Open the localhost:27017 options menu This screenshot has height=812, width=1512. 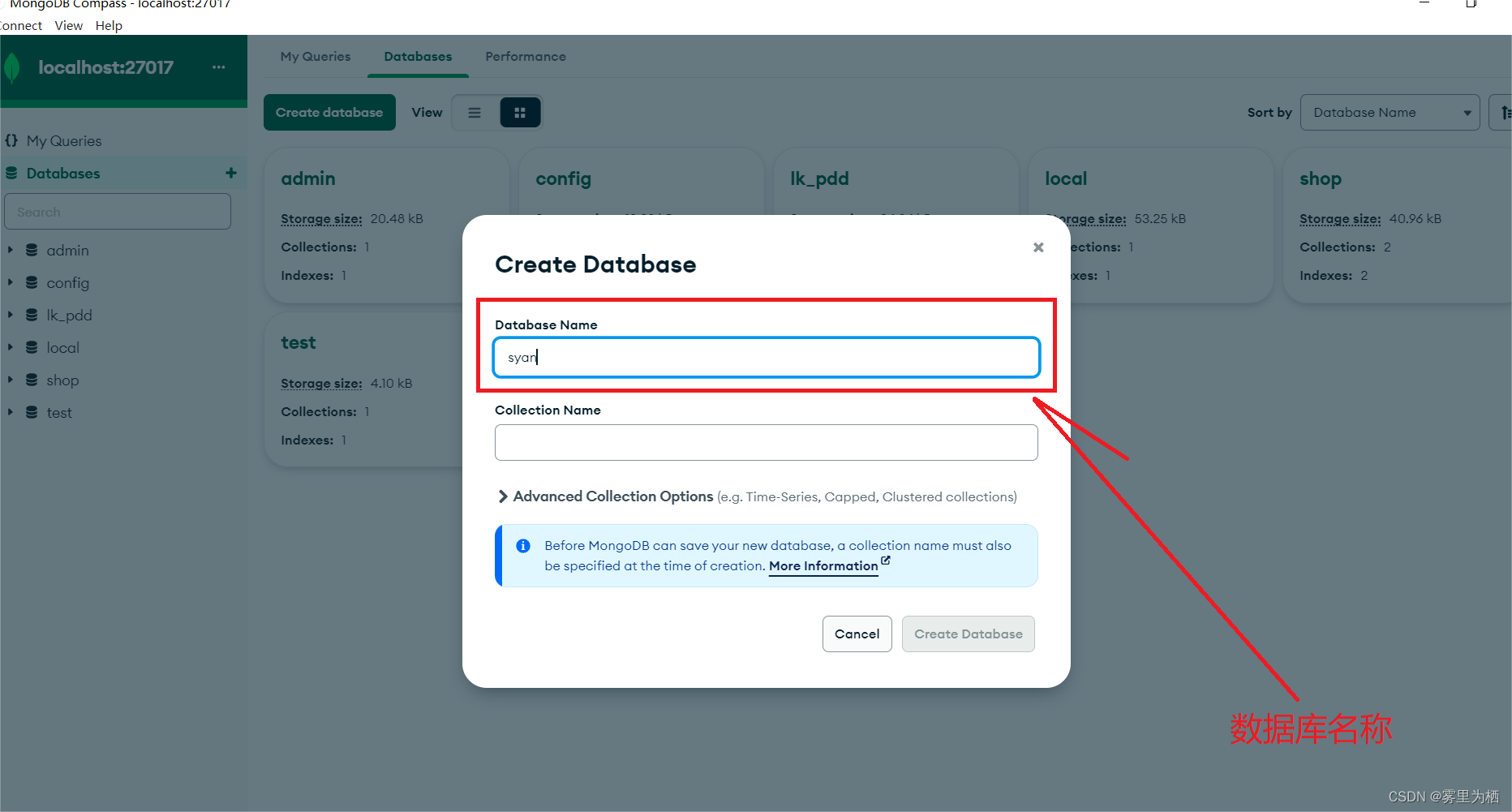(x=219, y=67)
